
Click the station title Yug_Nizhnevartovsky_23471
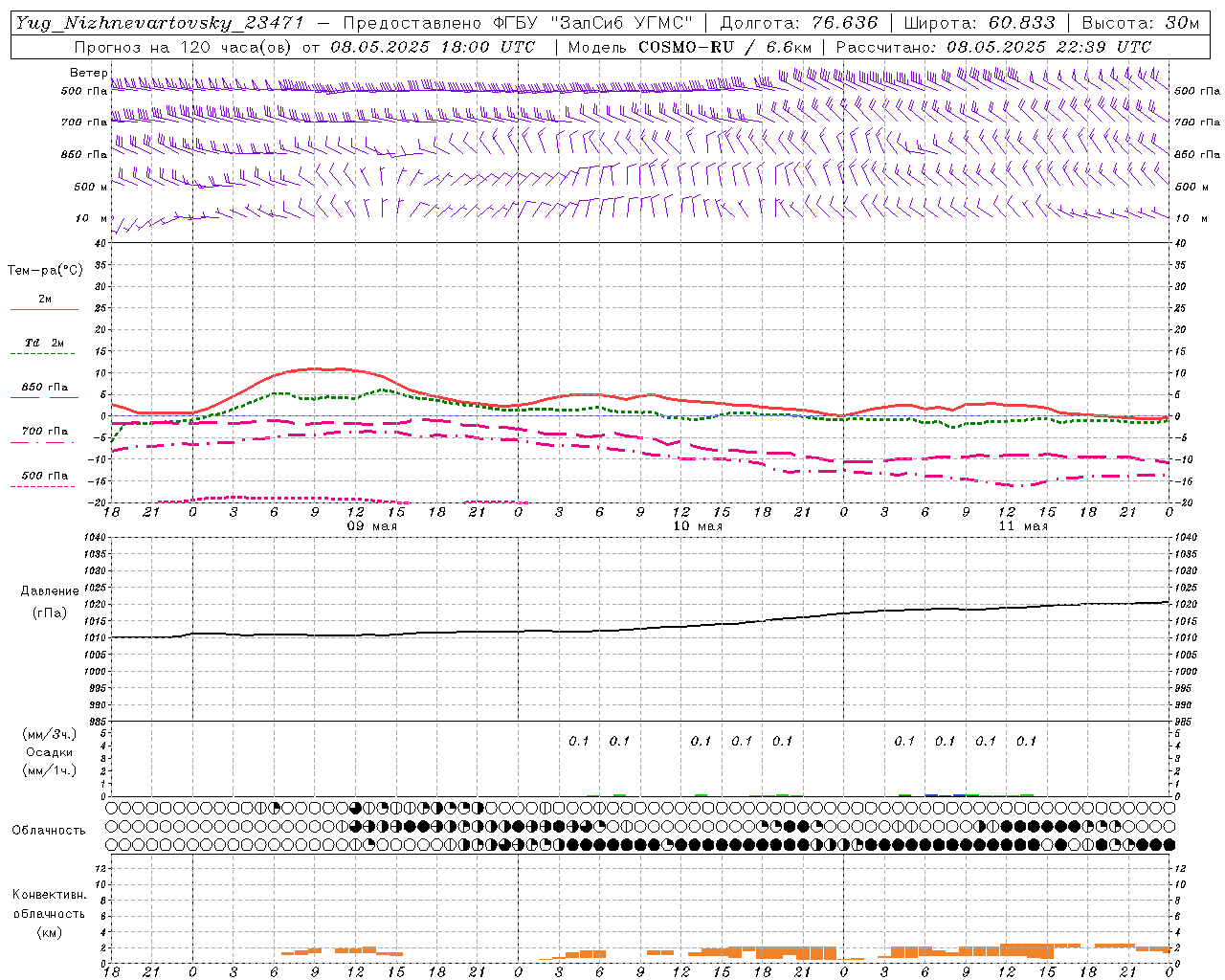pyautogui.click(x=159, y=23)
